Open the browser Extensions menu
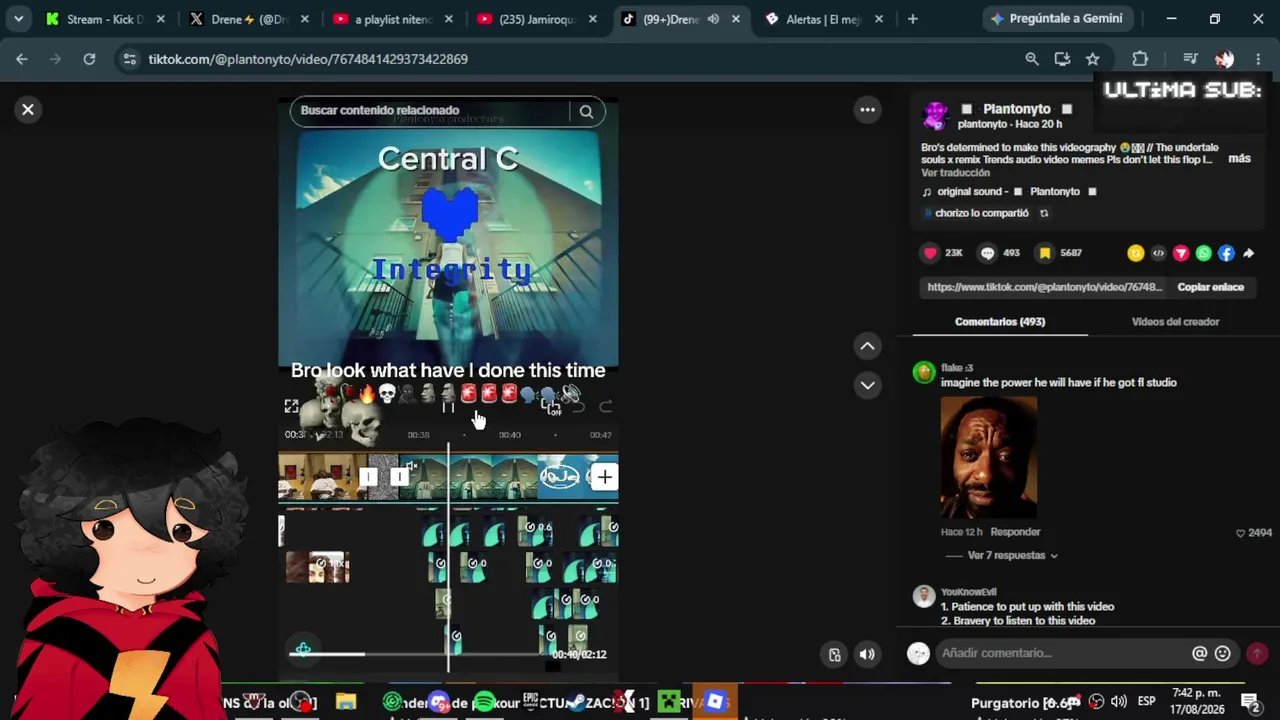The image size is (1280, 720). pos(1140,59)
